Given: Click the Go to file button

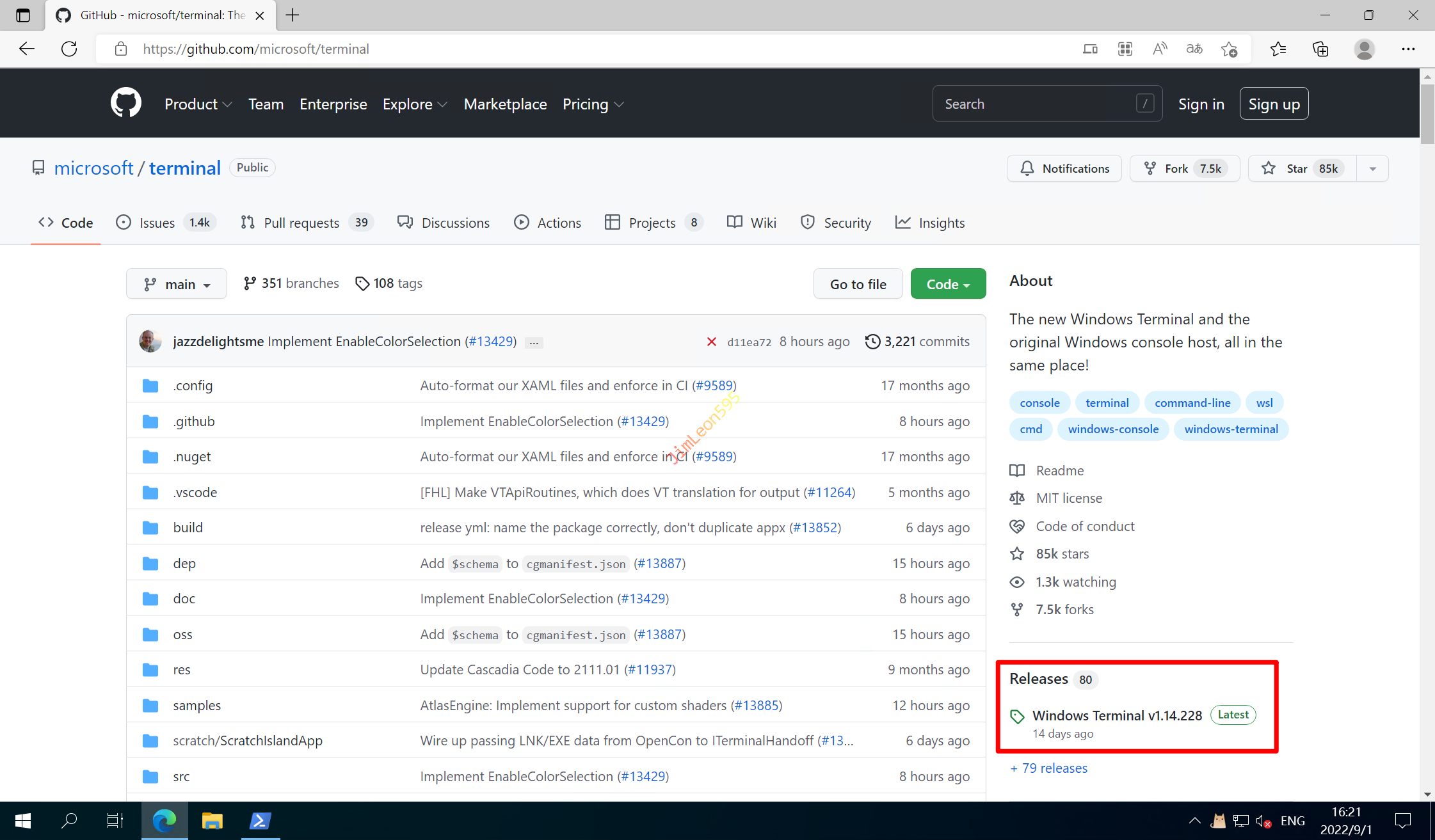Looking at the screenshot, I should [858, 283].
